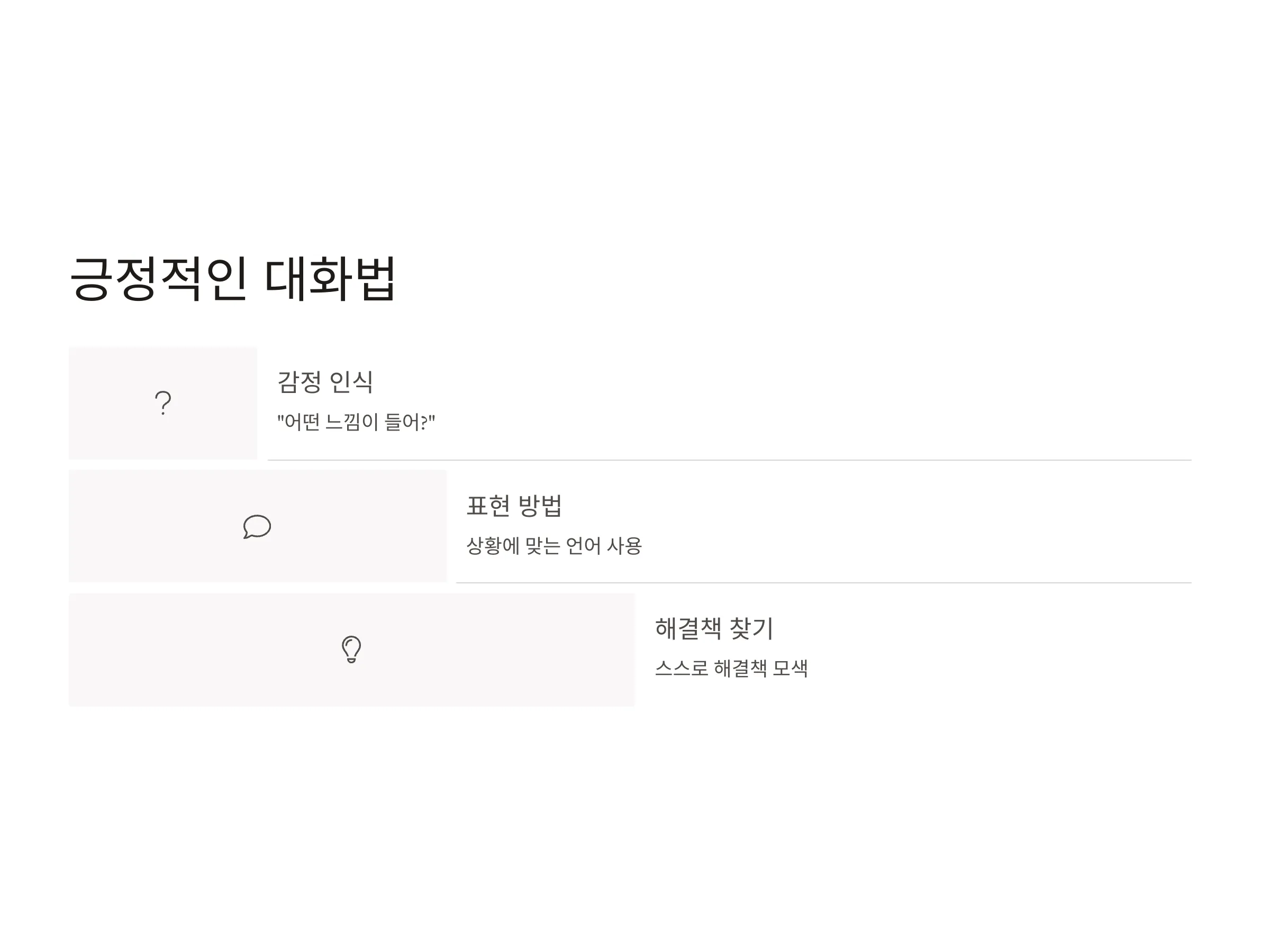Select the 감정 인식 heading
This screenshot has height=952, width=1270.
point(325,382)
